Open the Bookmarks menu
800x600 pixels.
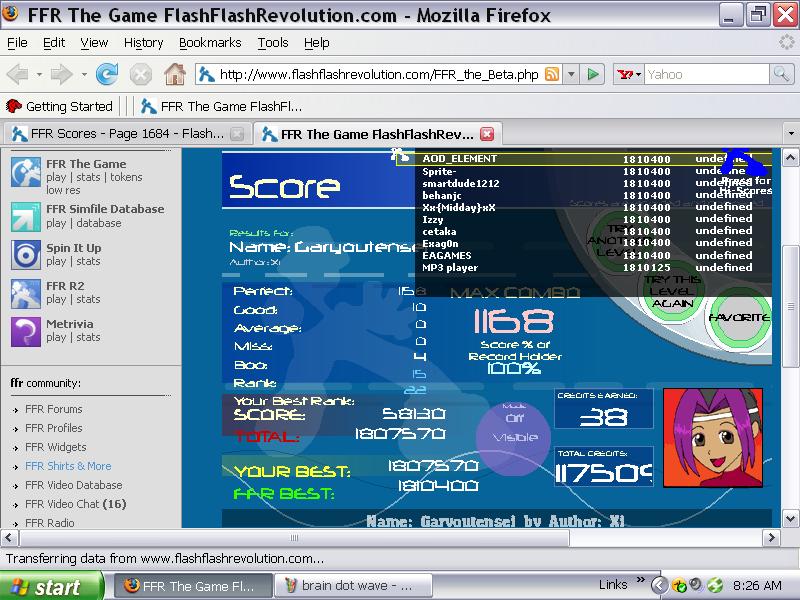[210, 43]
